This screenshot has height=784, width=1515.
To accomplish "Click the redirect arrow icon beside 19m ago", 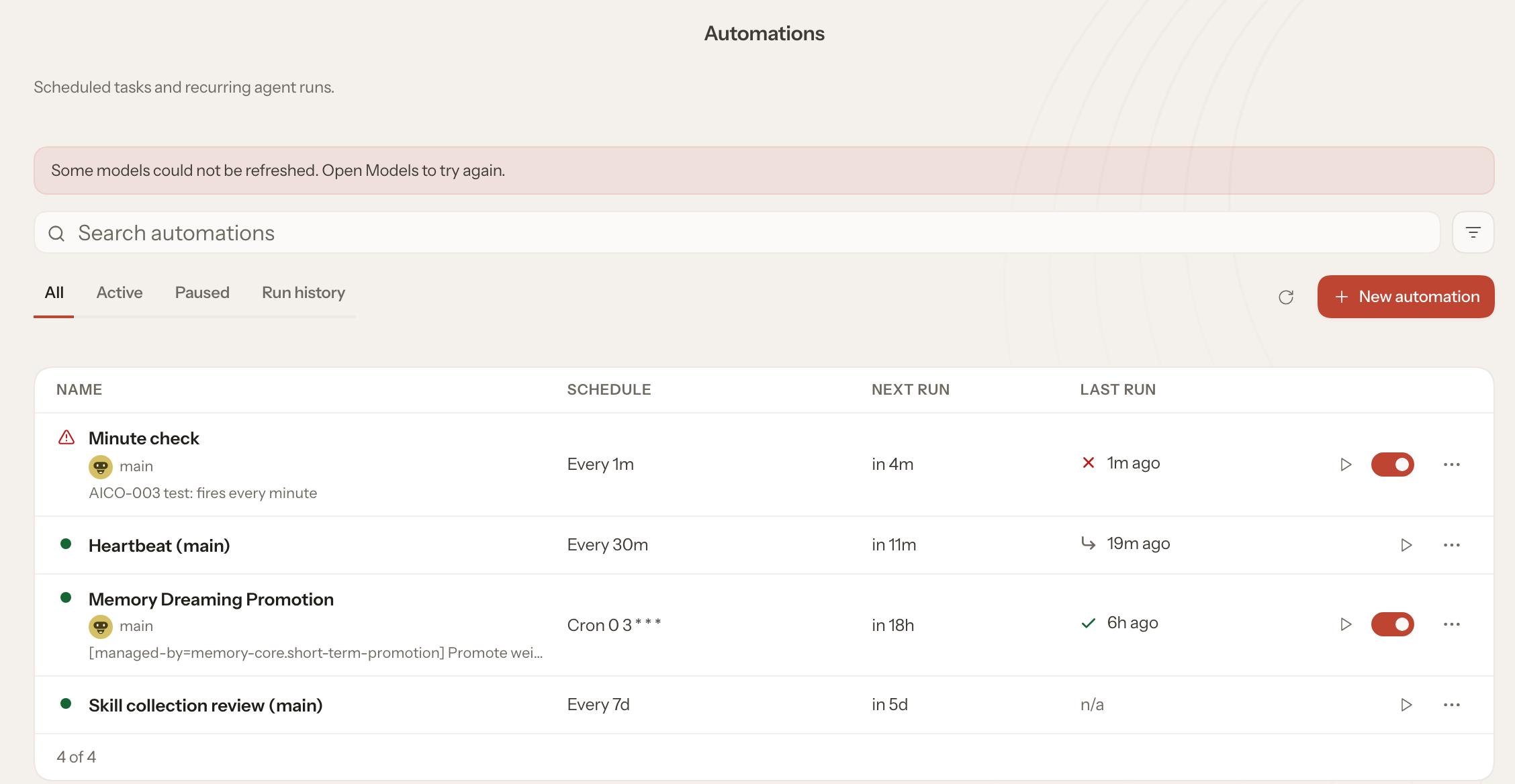I will click(1089, 542).
